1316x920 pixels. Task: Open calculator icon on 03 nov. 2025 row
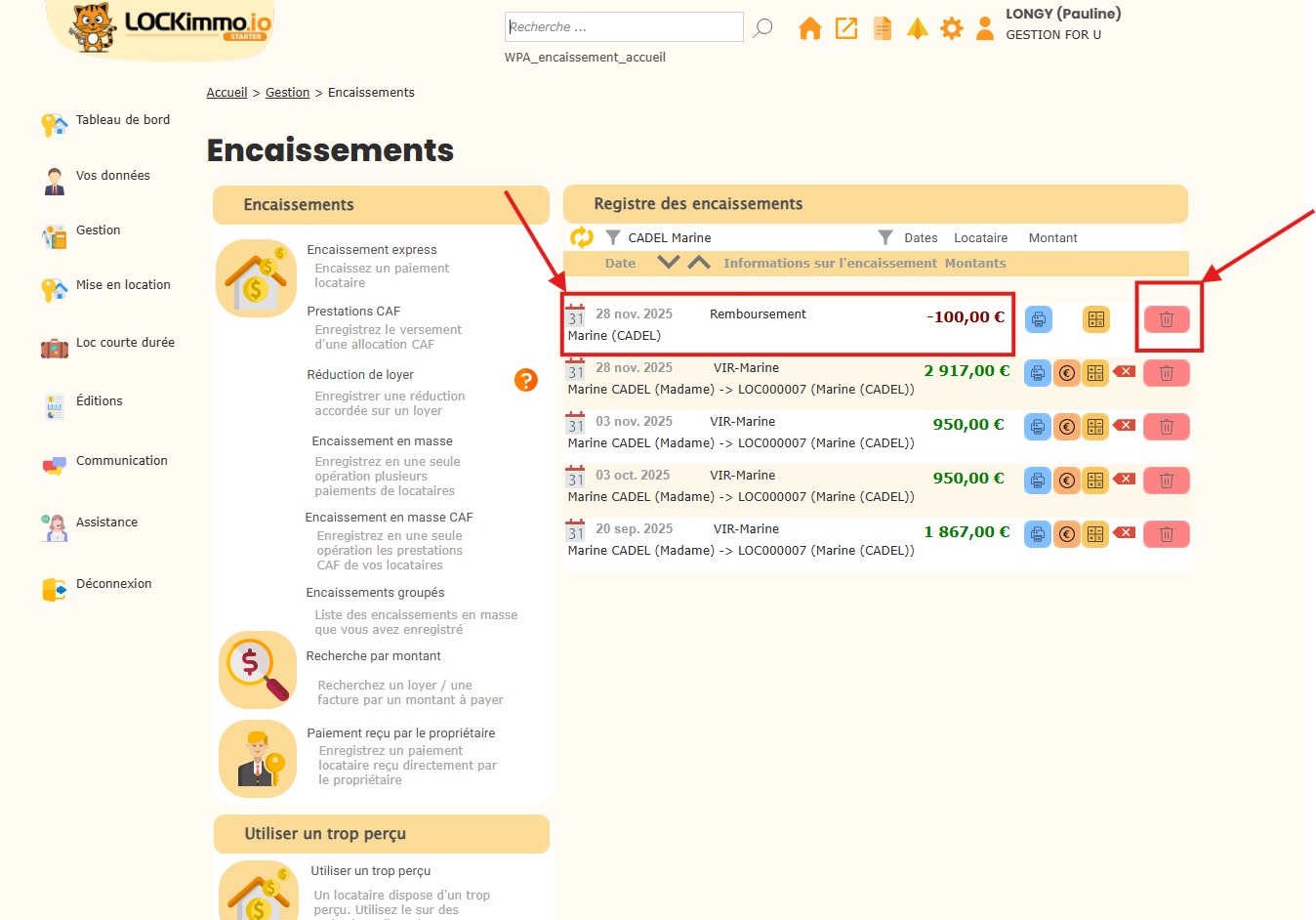(x=1095, y=427)
